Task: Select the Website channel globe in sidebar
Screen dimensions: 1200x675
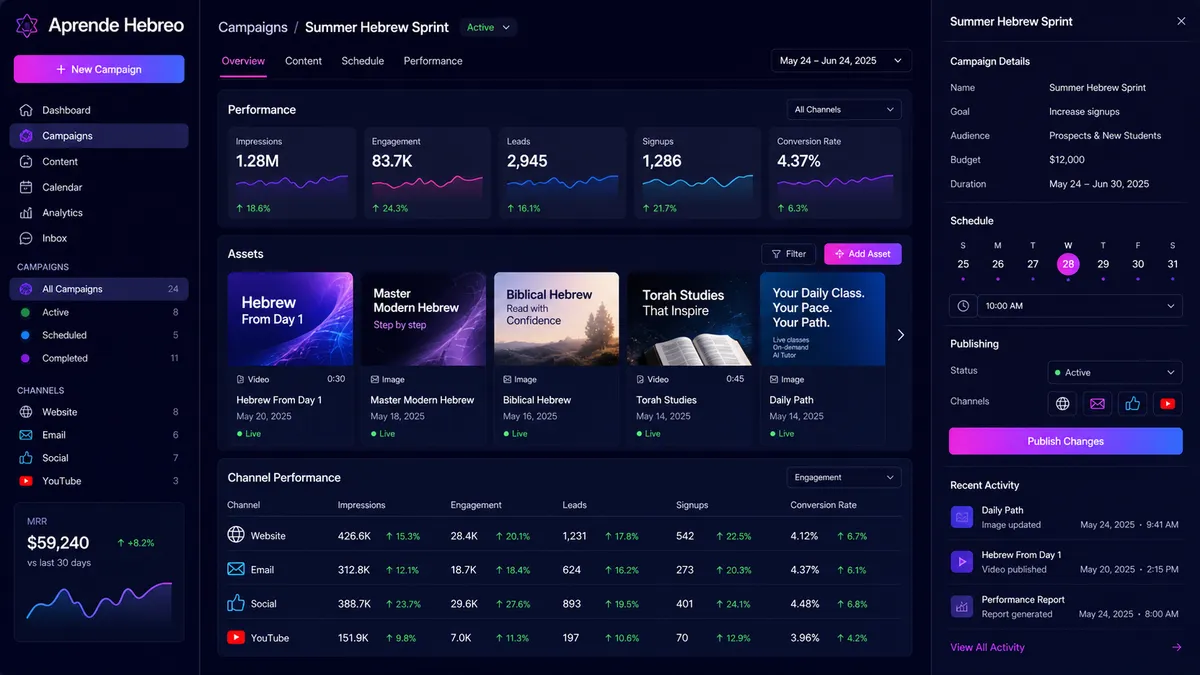Action: point(26,412)
